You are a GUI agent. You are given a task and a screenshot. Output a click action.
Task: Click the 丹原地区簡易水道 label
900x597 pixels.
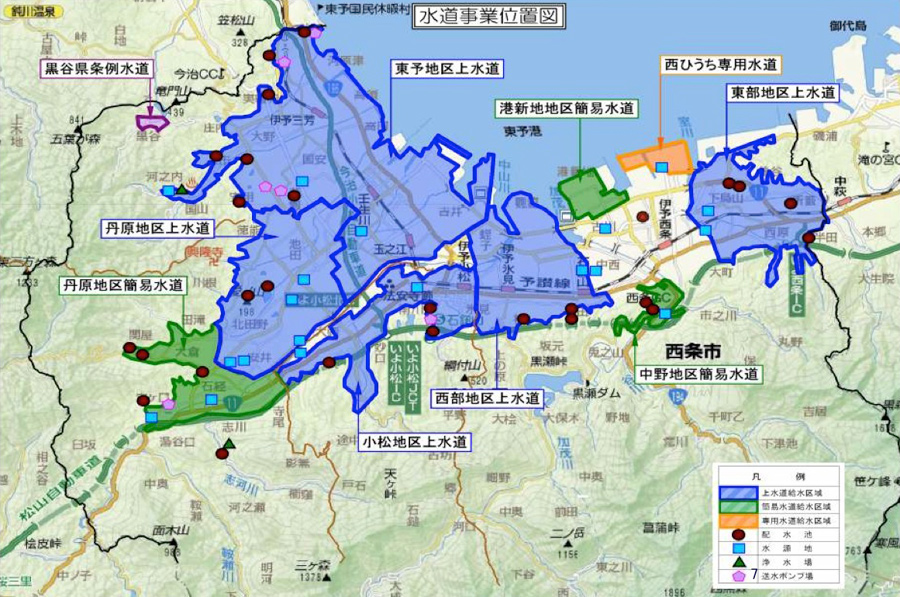click(x=123, y=285)
